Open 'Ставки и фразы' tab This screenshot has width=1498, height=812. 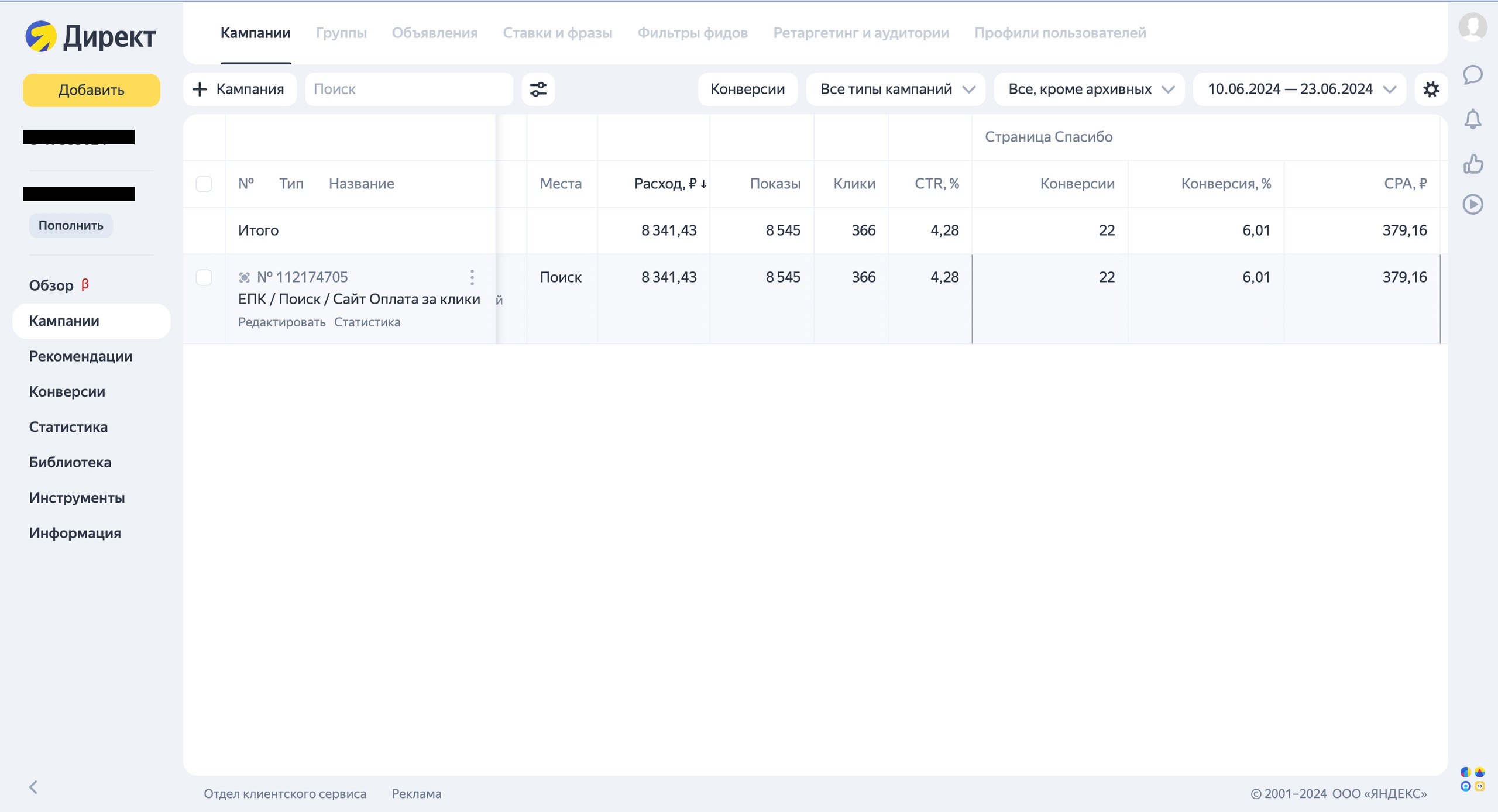tap(557, 33)
